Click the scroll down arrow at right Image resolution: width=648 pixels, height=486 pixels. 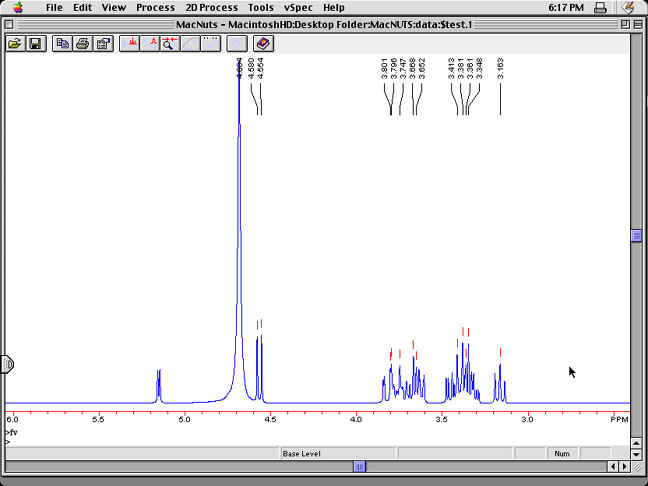pyautogui.click(x=636, y=454)
